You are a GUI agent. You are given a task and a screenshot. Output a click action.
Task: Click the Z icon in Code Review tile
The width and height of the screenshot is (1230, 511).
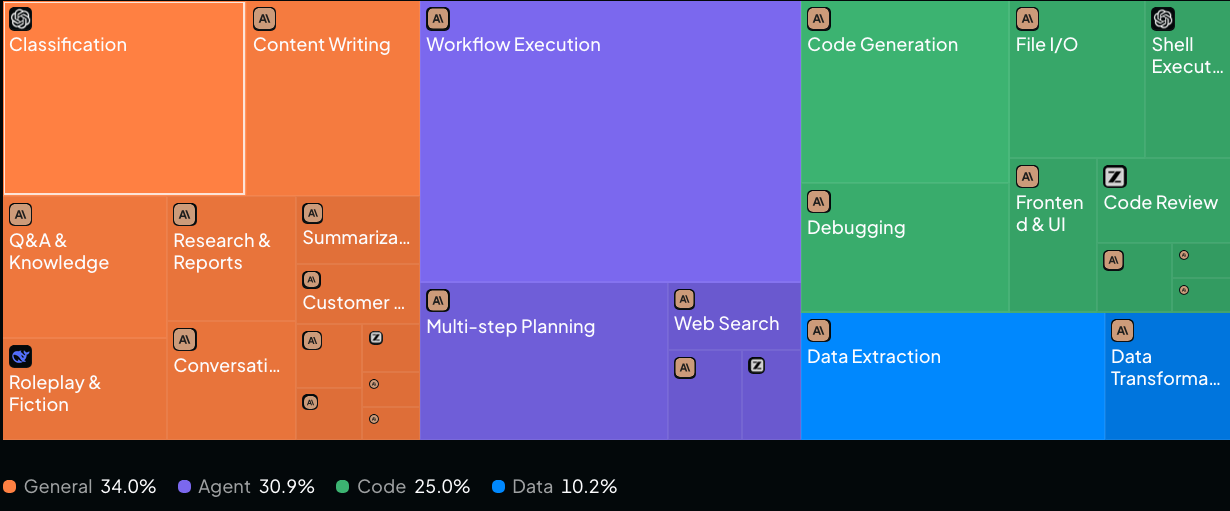point(1115,177)
